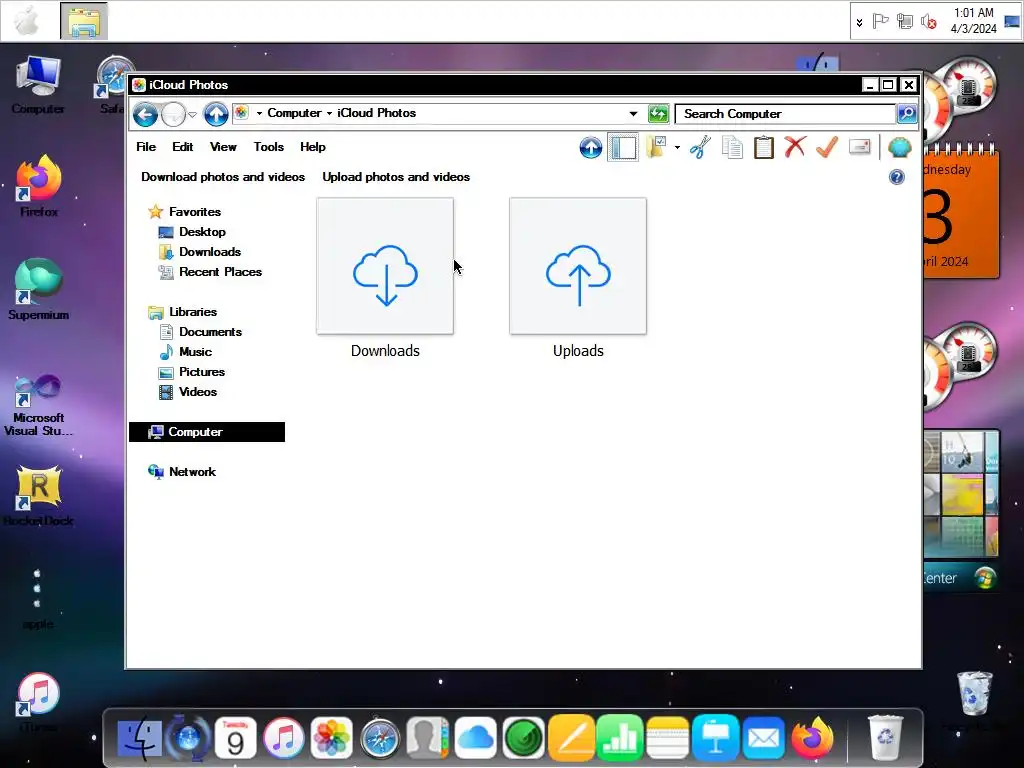Select Libraries in the navigation pane
Screen dimensions: 1024x768
(x=193, y=312)
